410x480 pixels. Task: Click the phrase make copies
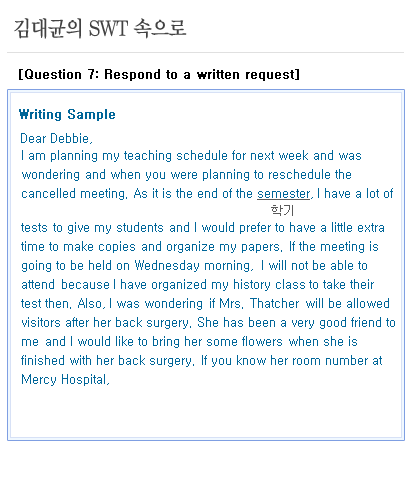pyautogui.click(x=99, y=247)
